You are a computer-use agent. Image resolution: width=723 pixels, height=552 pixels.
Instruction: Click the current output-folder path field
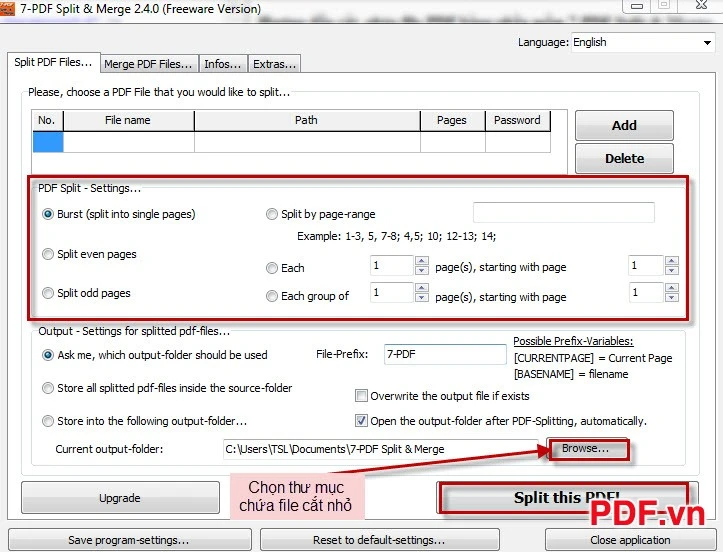380,449
